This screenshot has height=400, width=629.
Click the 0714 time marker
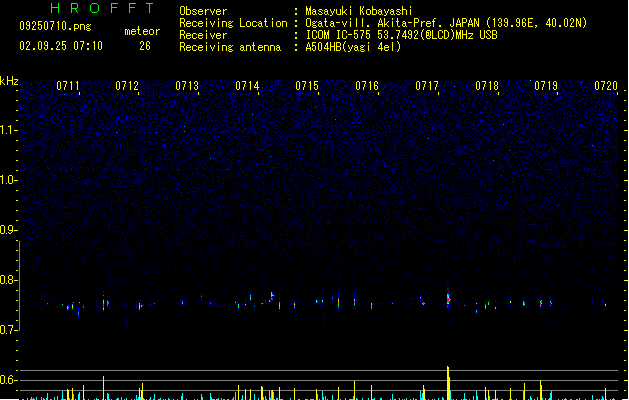tap(247, 86)
